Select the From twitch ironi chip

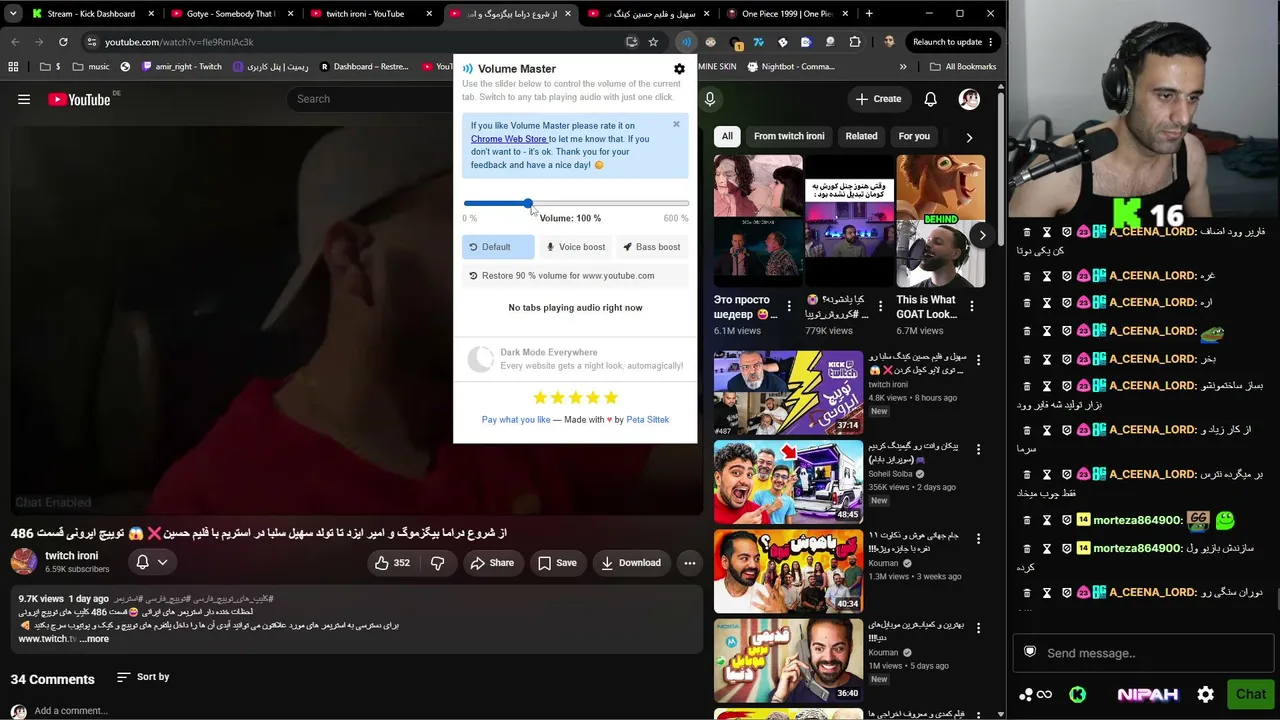(789, 136)
